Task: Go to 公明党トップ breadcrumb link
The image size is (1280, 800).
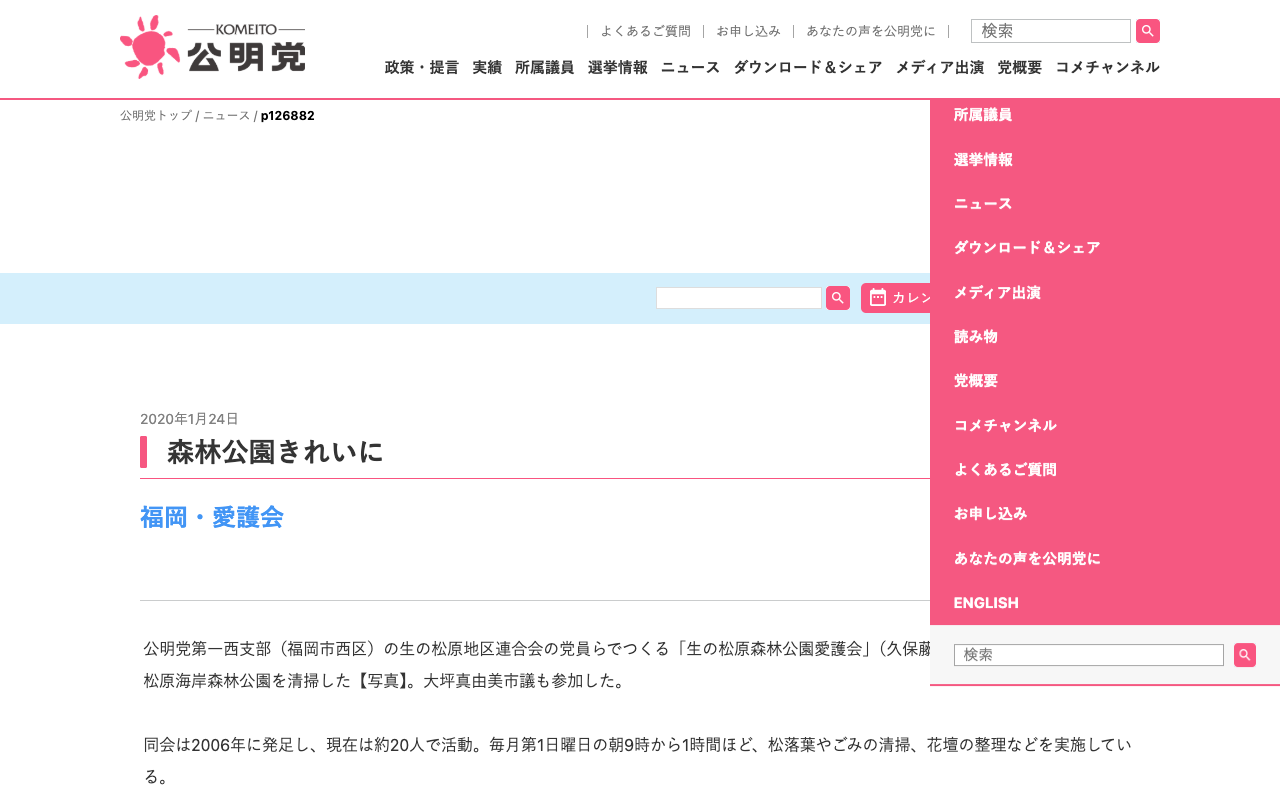Action: click(156, 116)
